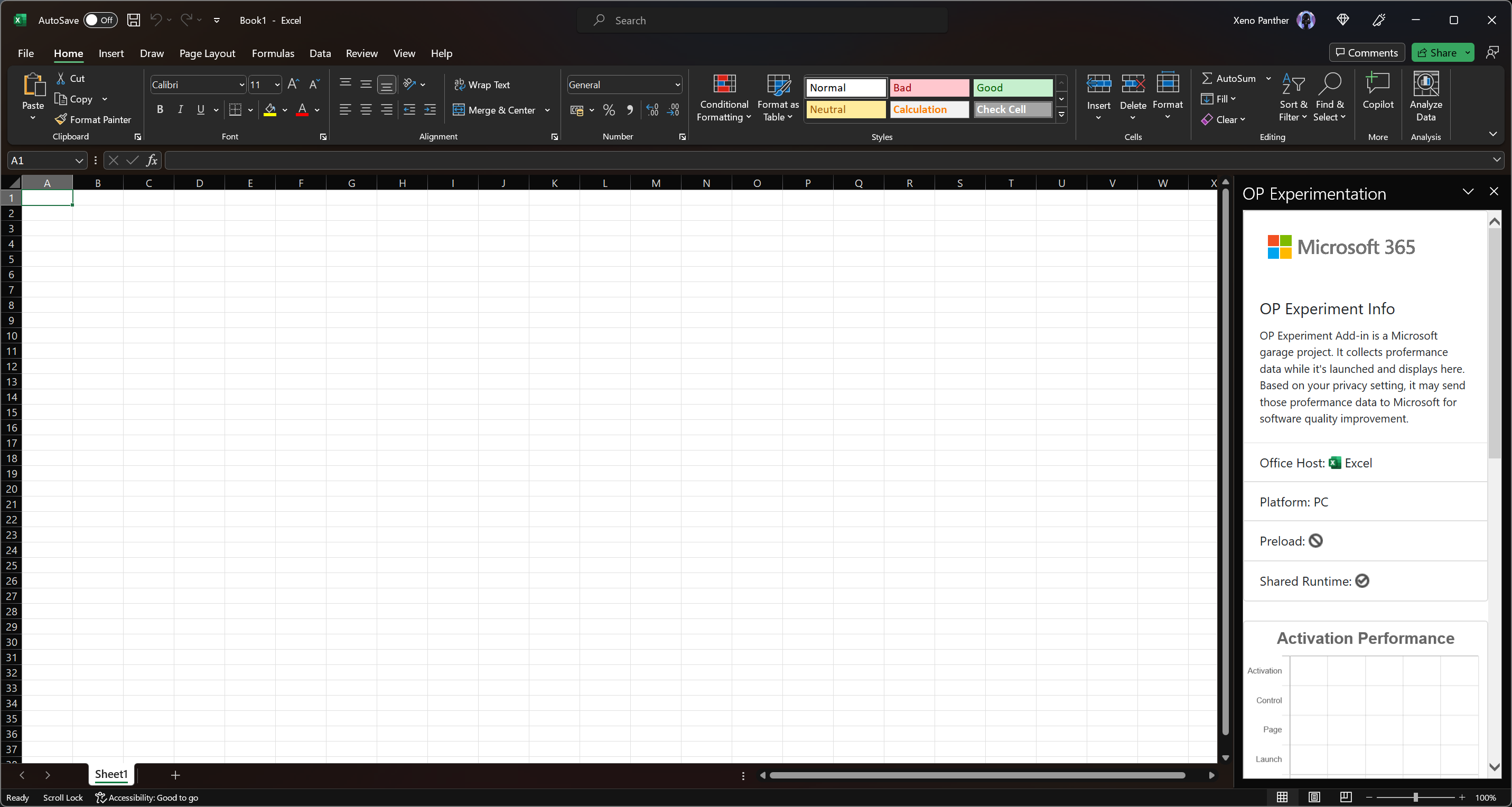Click the Cut scissors icon
1512x807 pixels.
coord(61,78)
